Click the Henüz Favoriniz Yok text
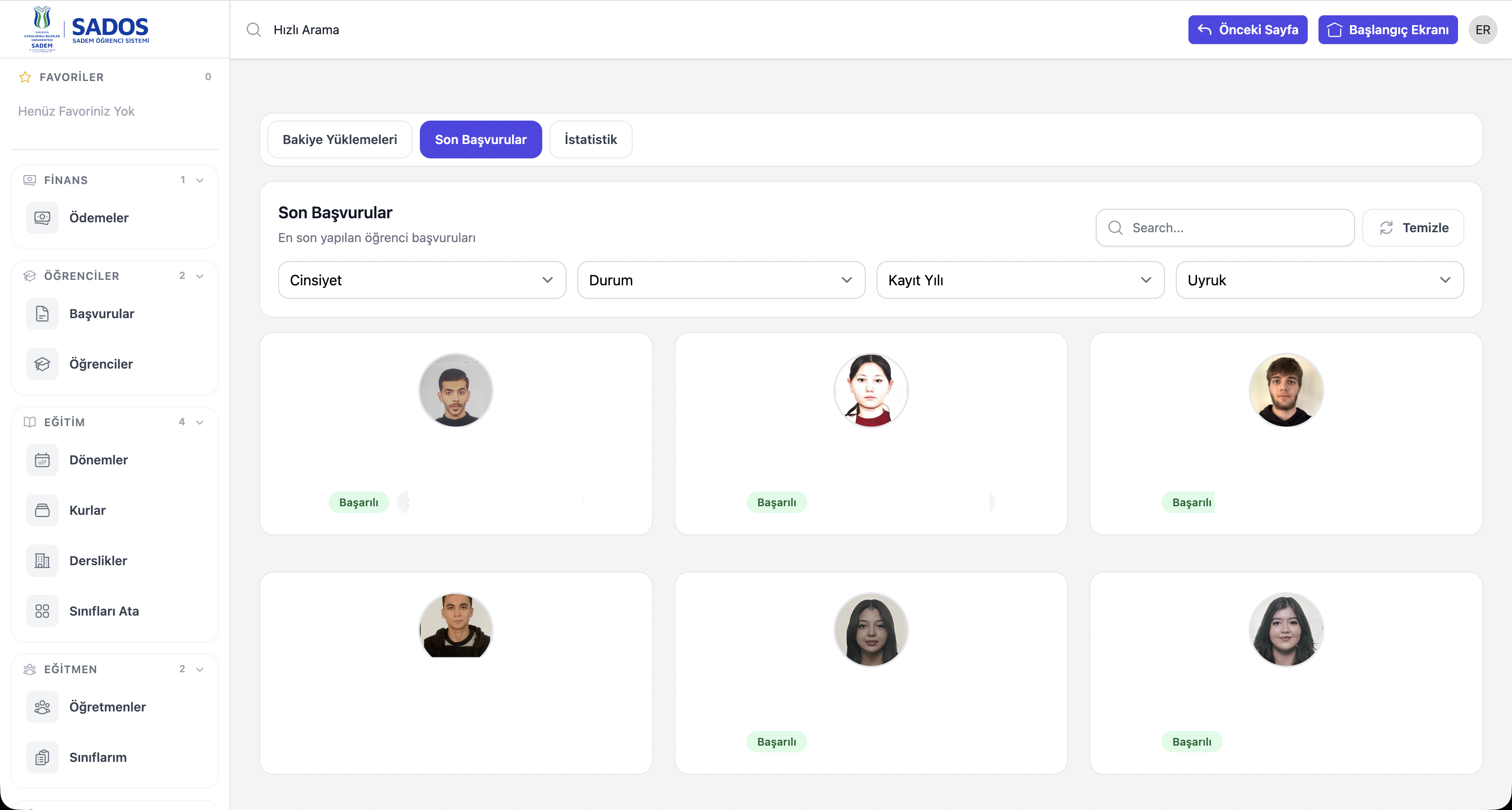Screen dimensions: 1512x810 (76, 112)
